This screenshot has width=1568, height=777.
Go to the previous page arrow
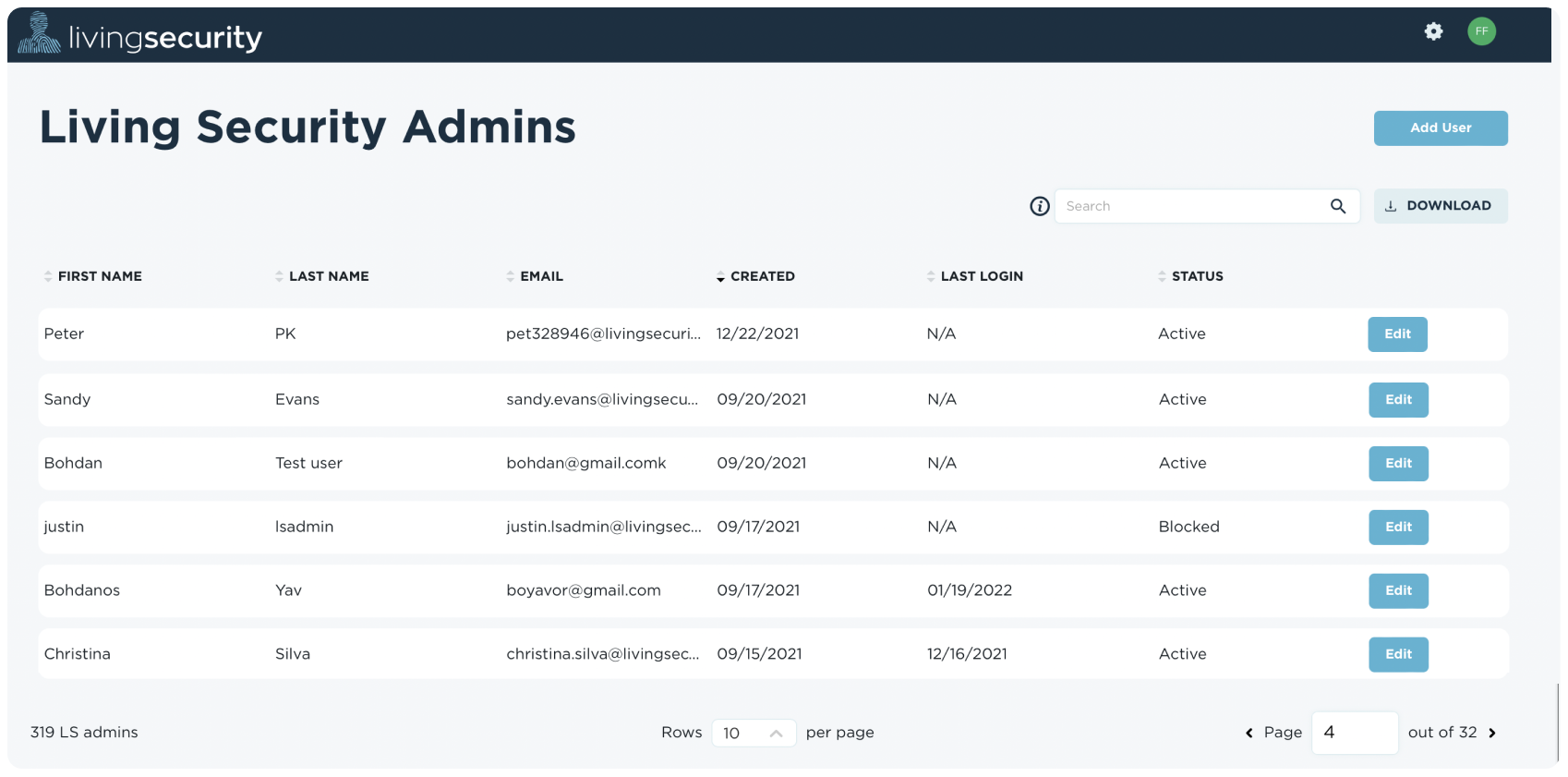click(x=1249, y=733)
